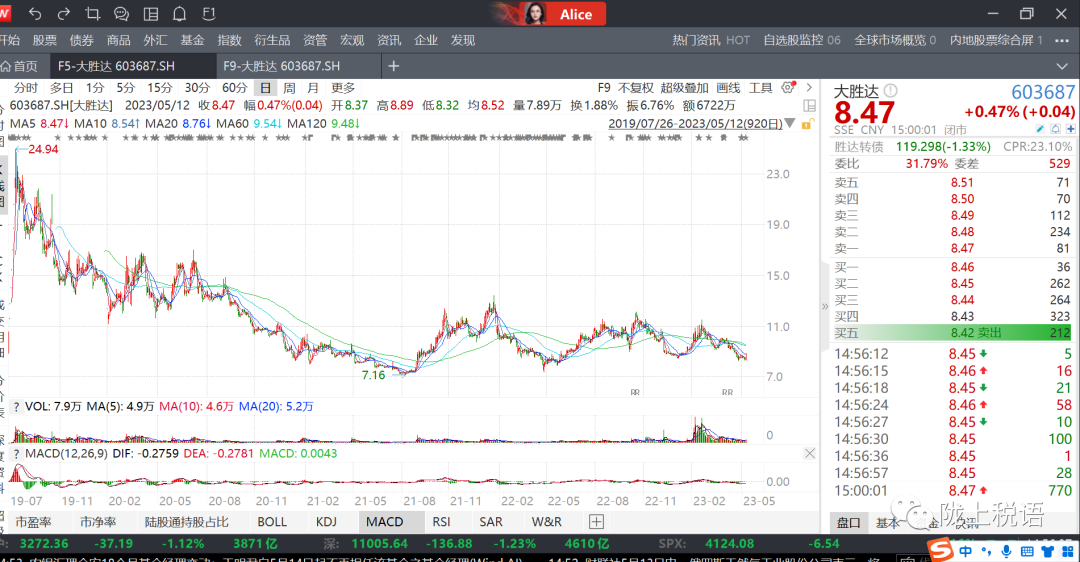The height and width of the screenshot is (562, 1080).
Task: Click the VOL indicator help question mark
Action: pyautogui.click(x=17, y=406)
